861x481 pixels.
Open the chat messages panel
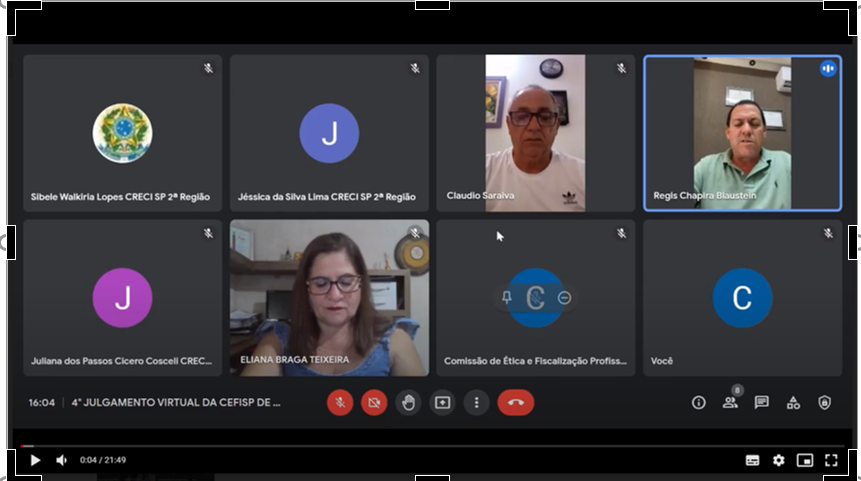coord(761,402)
